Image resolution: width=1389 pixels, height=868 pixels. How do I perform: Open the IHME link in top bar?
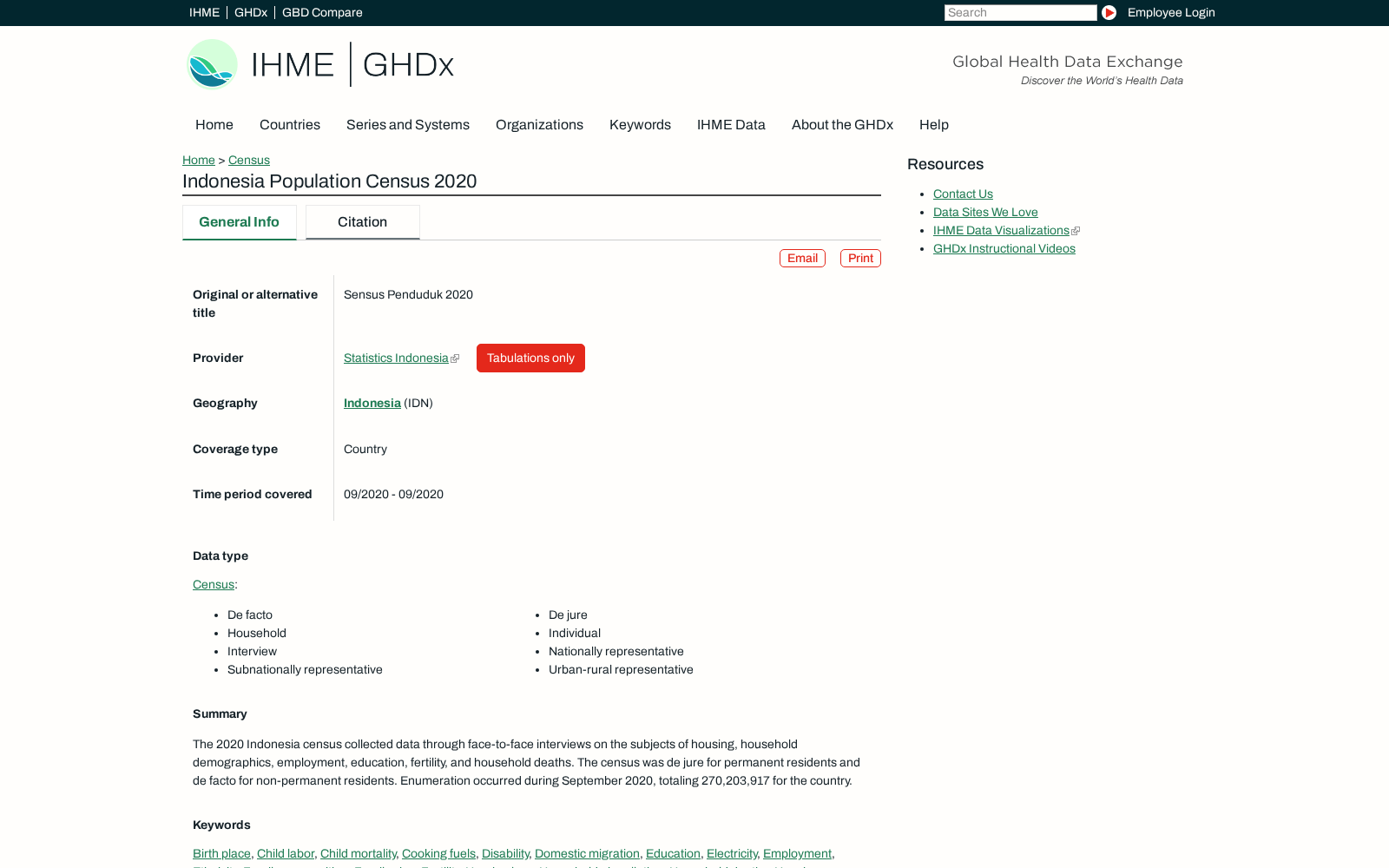pyautogui.click(x=204, y=12)
